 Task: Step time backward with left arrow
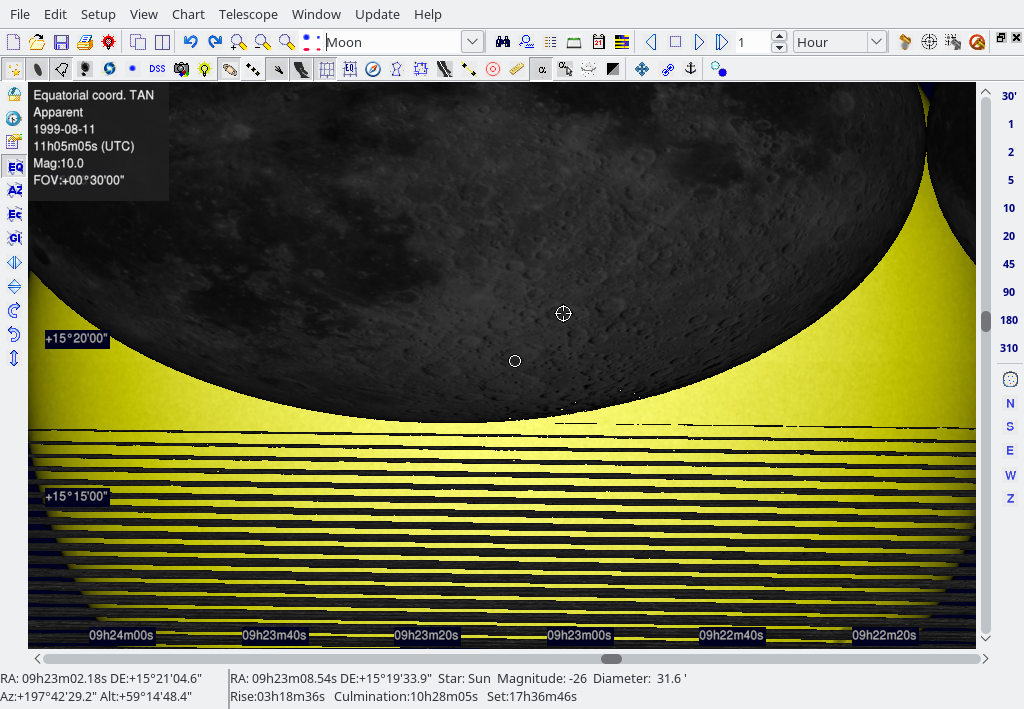tap(651, 42)
